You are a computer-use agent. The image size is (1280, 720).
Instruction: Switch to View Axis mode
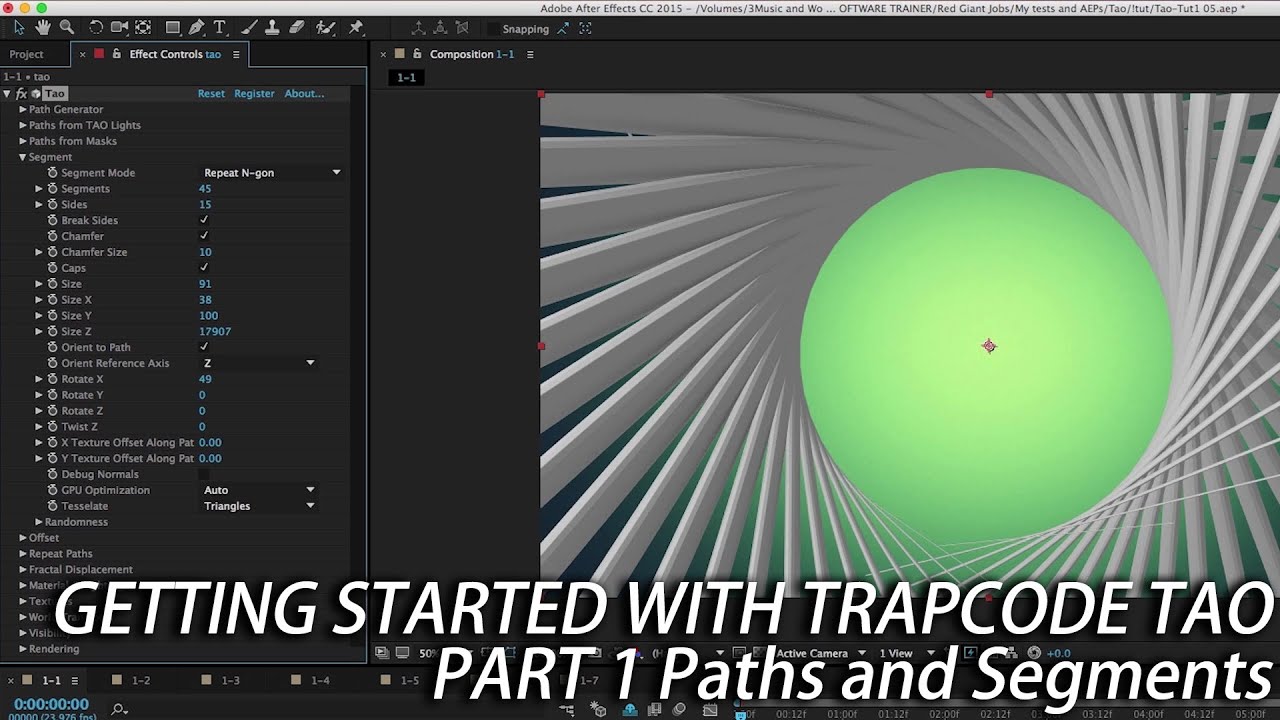(x=463, y=28)
